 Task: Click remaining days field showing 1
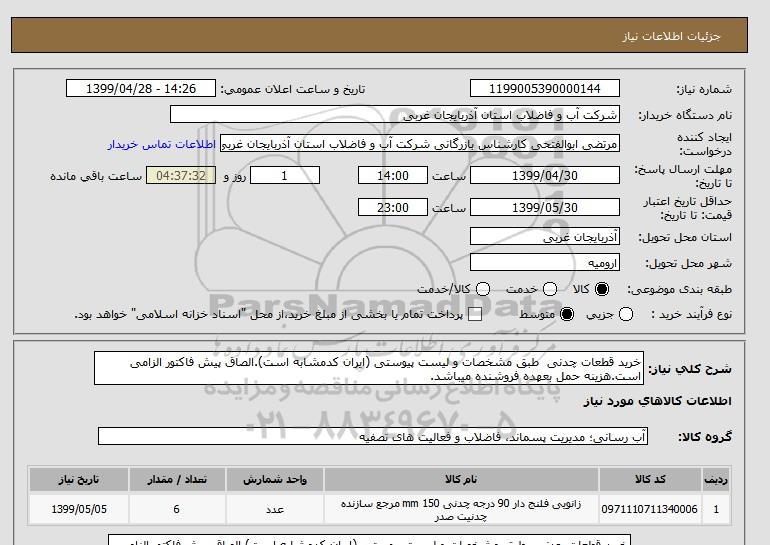tap(285, 175)
